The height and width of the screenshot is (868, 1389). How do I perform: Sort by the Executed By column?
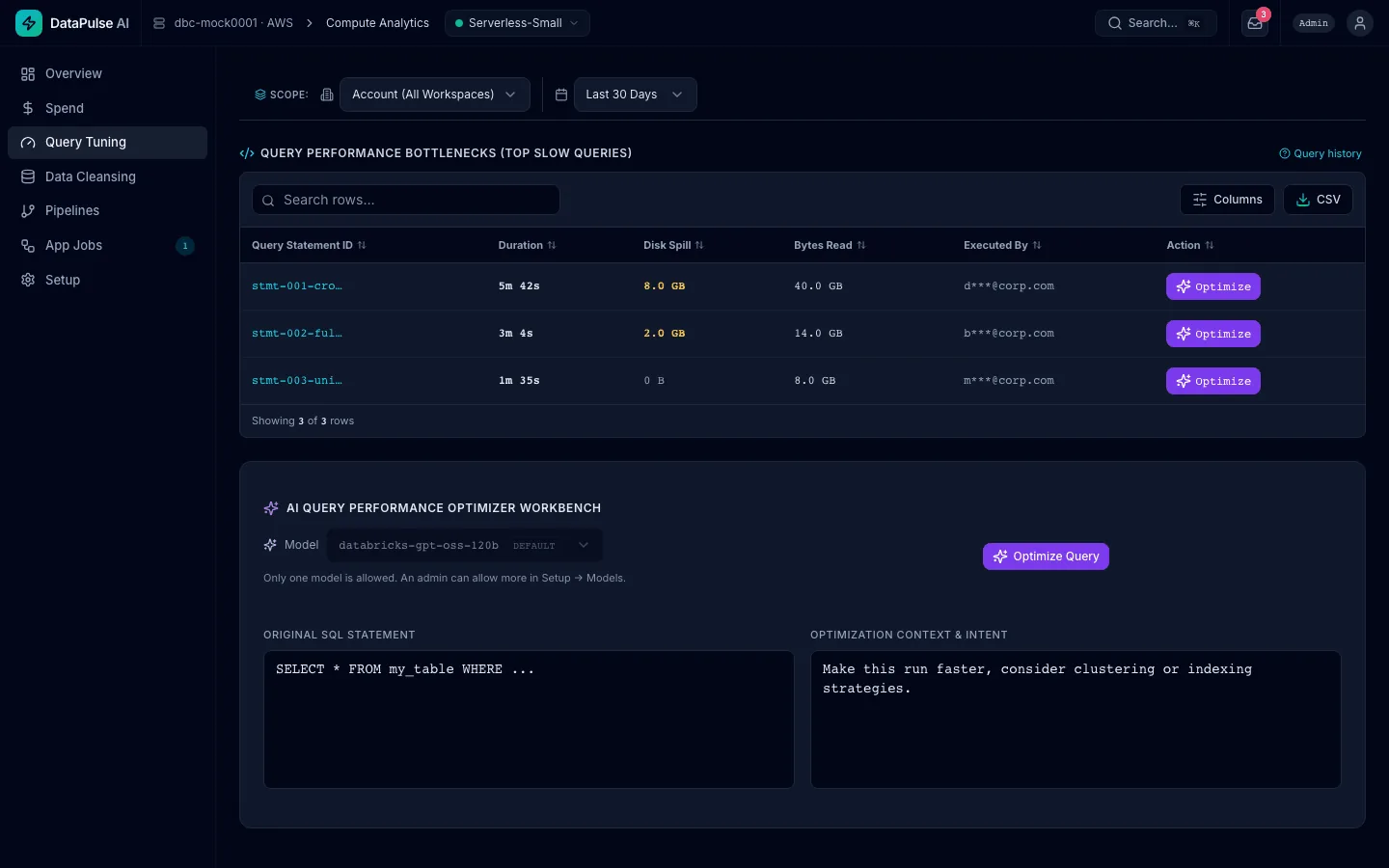click(x=1002, y=245)
